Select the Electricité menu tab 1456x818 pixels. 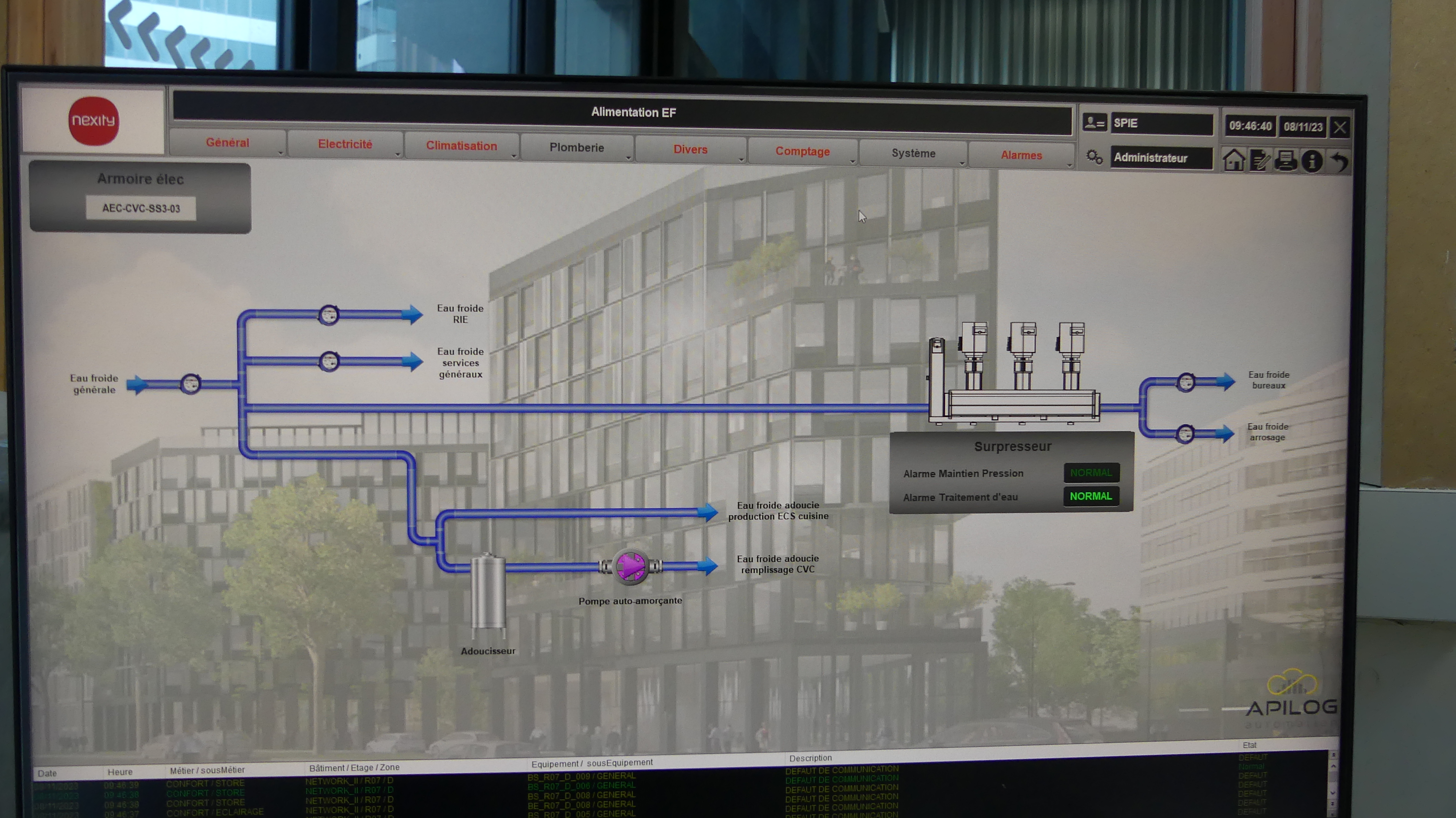(x=345, y=144)
